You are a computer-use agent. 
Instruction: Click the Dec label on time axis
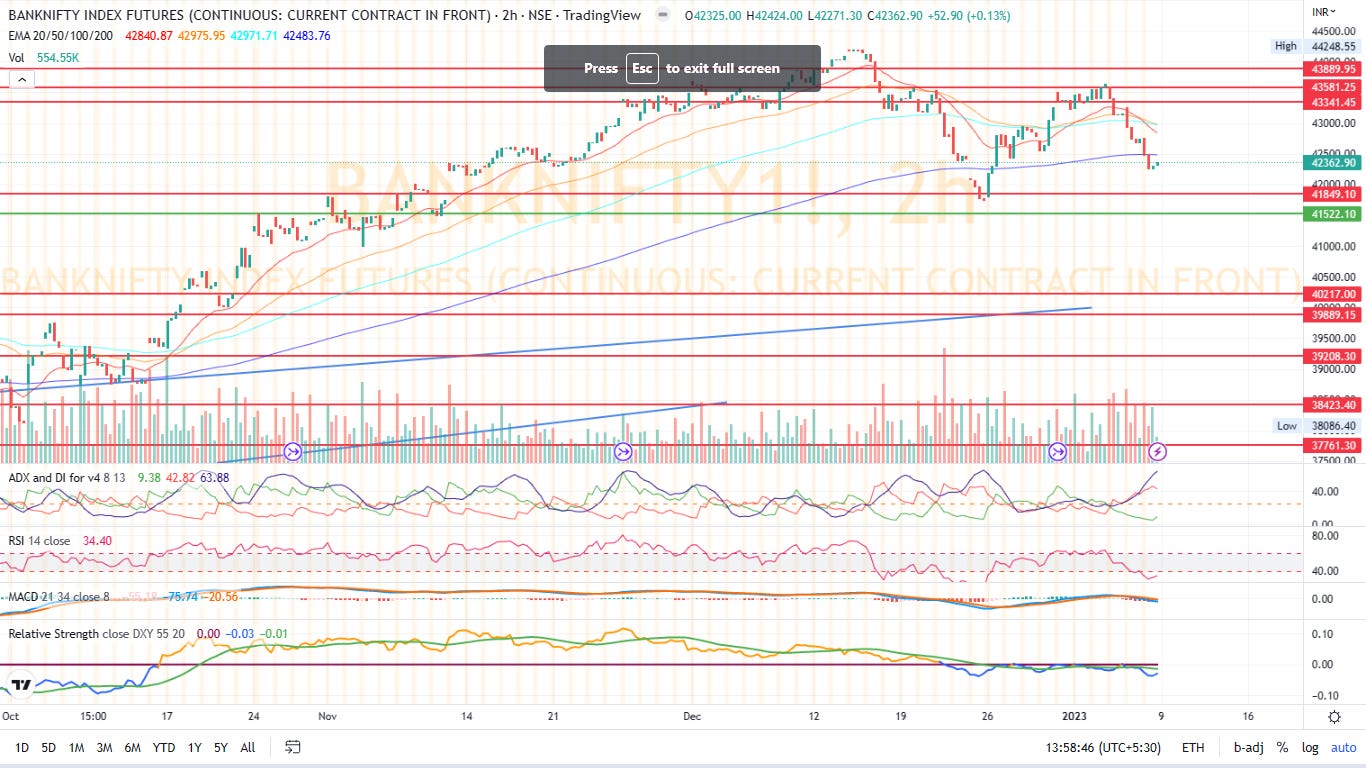[694, 717]
